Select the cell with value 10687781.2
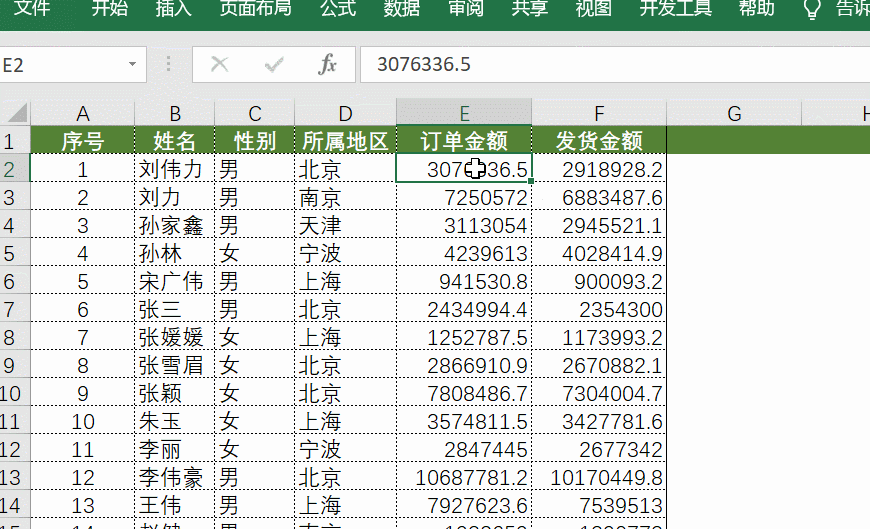This screenshot has width=870, height=529. pyautogui.click(x=464, y=477)
